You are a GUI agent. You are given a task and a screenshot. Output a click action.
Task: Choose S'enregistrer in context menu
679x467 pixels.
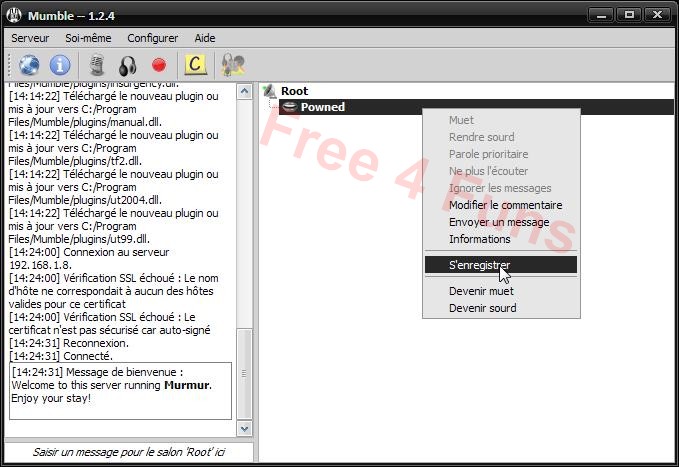coord(501,265)
